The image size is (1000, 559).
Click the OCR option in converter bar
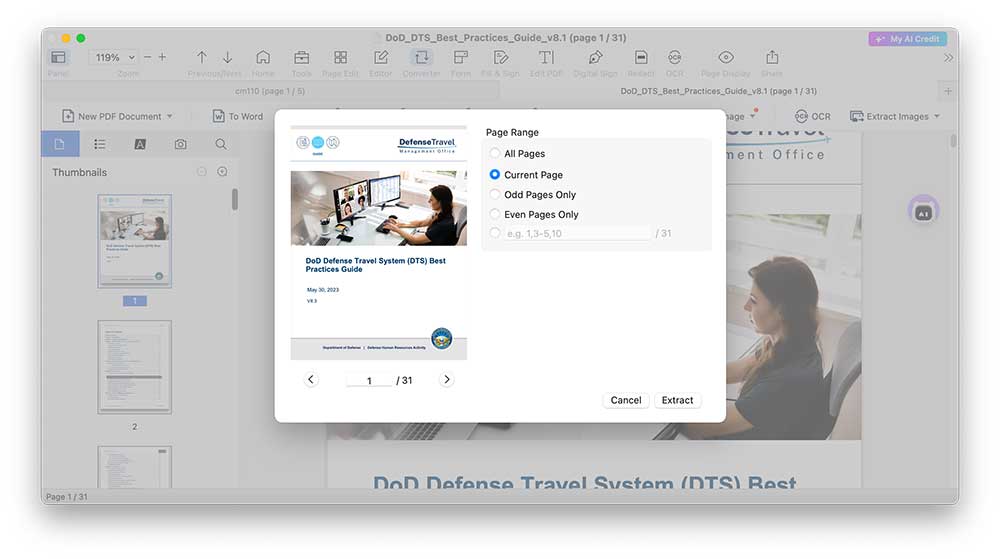tap(812, 116)
